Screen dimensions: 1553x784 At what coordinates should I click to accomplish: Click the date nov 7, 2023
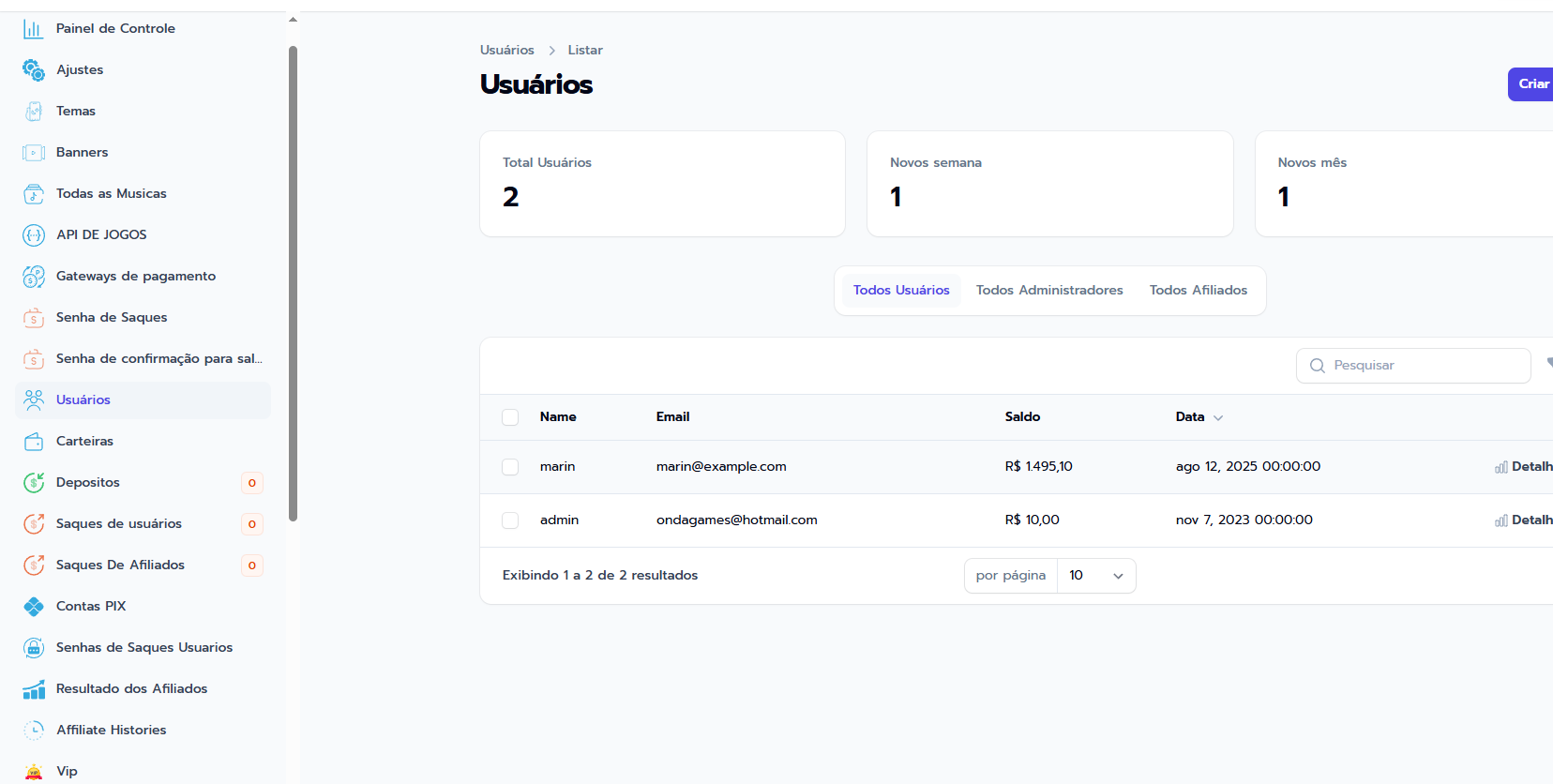(x=1244, y=520)
